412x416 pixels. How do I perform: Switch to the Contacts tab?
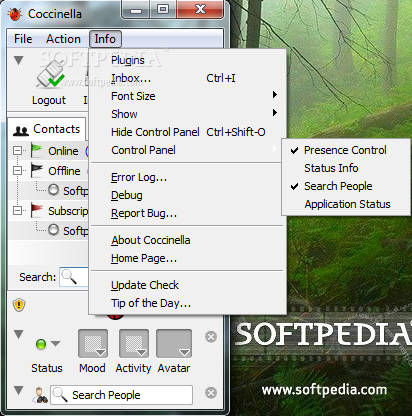click(x=47, y=129)
